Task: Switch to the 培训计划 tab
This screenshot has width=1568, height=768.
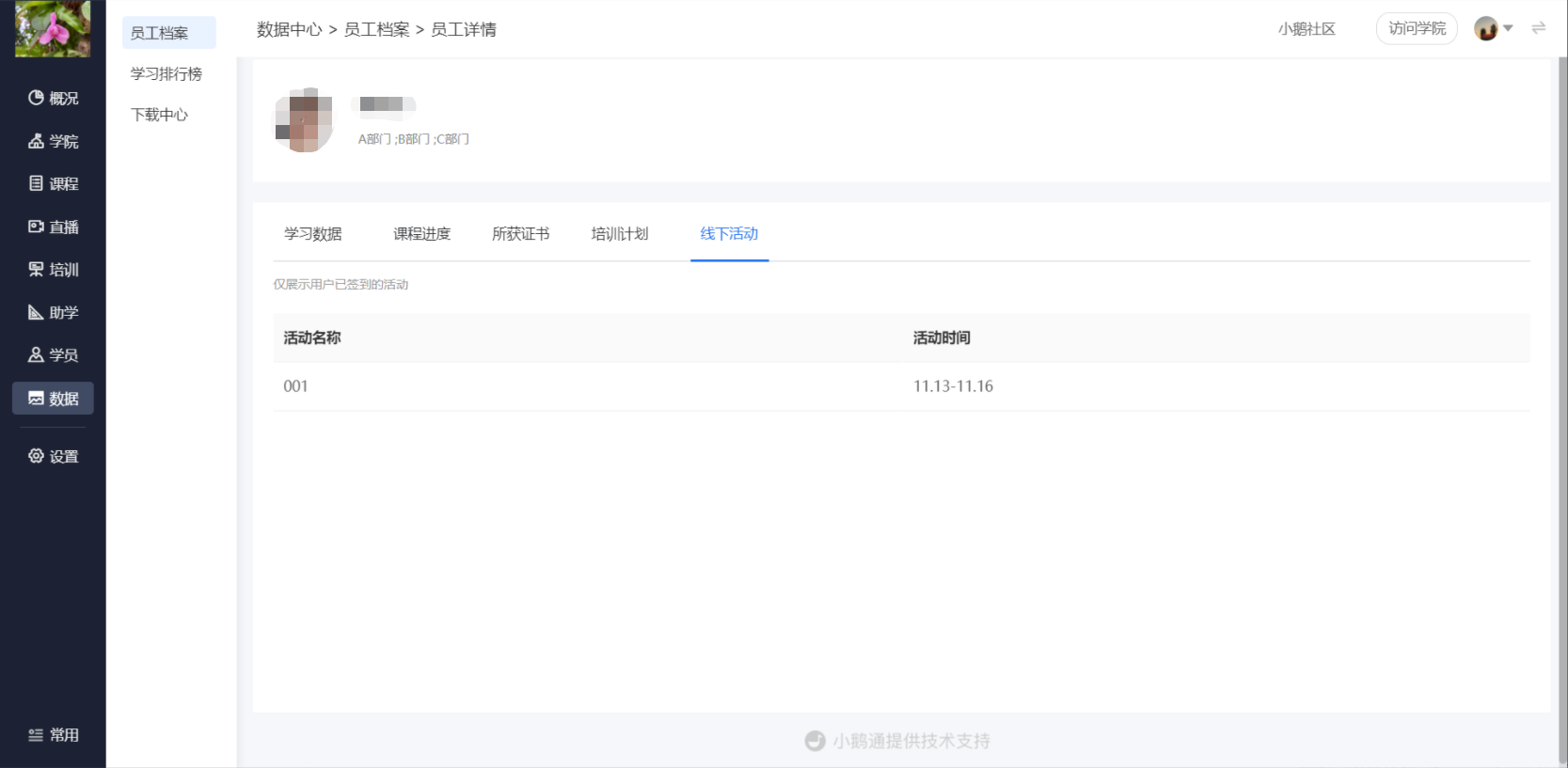Action: pyautogui.click(x=620, y=234)
